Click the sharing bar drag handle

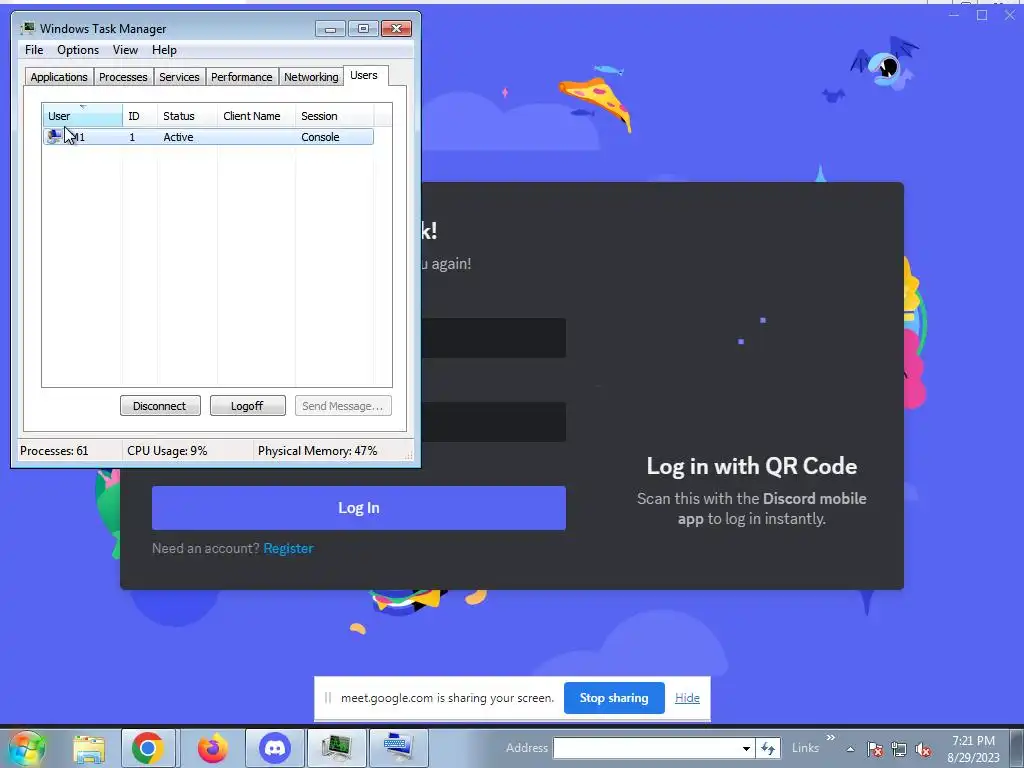coord(328,697)
